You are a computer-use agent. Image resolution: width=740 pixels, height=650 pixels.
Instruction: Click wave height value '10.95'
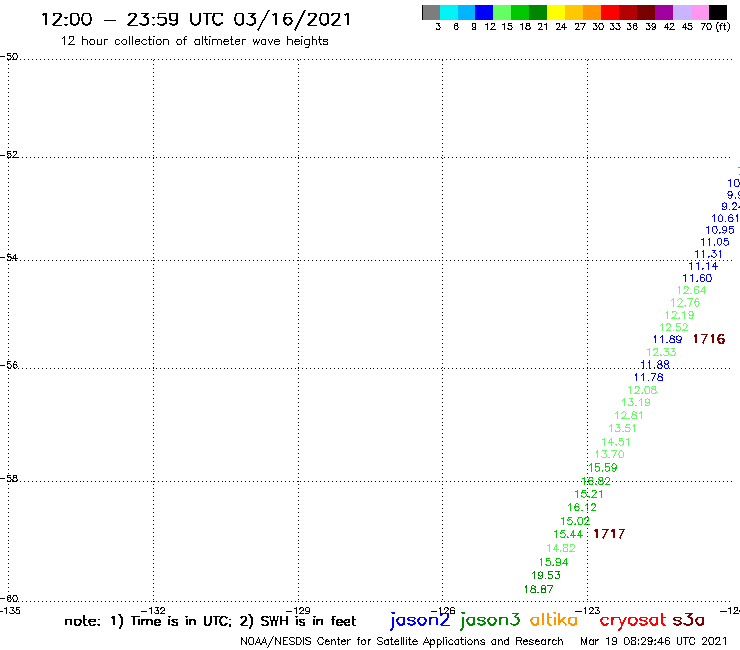[720, 230]
